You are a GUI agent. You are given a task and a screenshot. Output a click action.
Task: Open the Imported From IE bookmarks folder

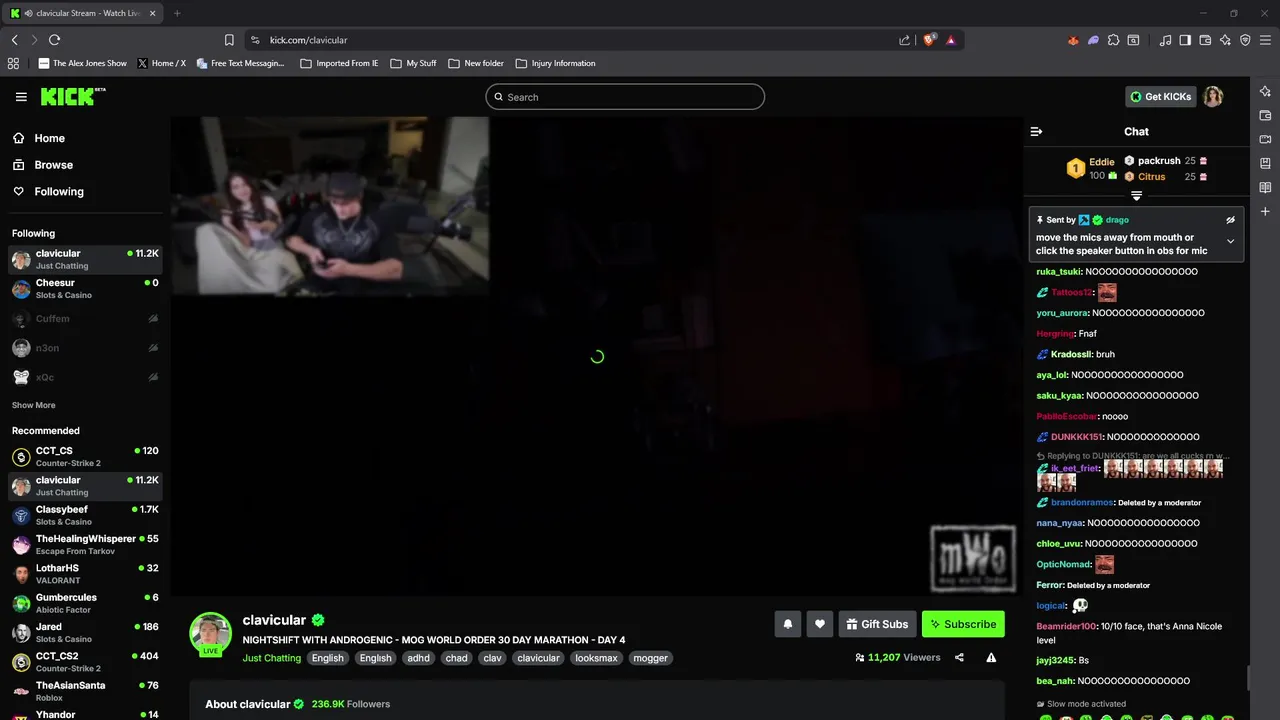pyautogui.click(x=339, y=63)
